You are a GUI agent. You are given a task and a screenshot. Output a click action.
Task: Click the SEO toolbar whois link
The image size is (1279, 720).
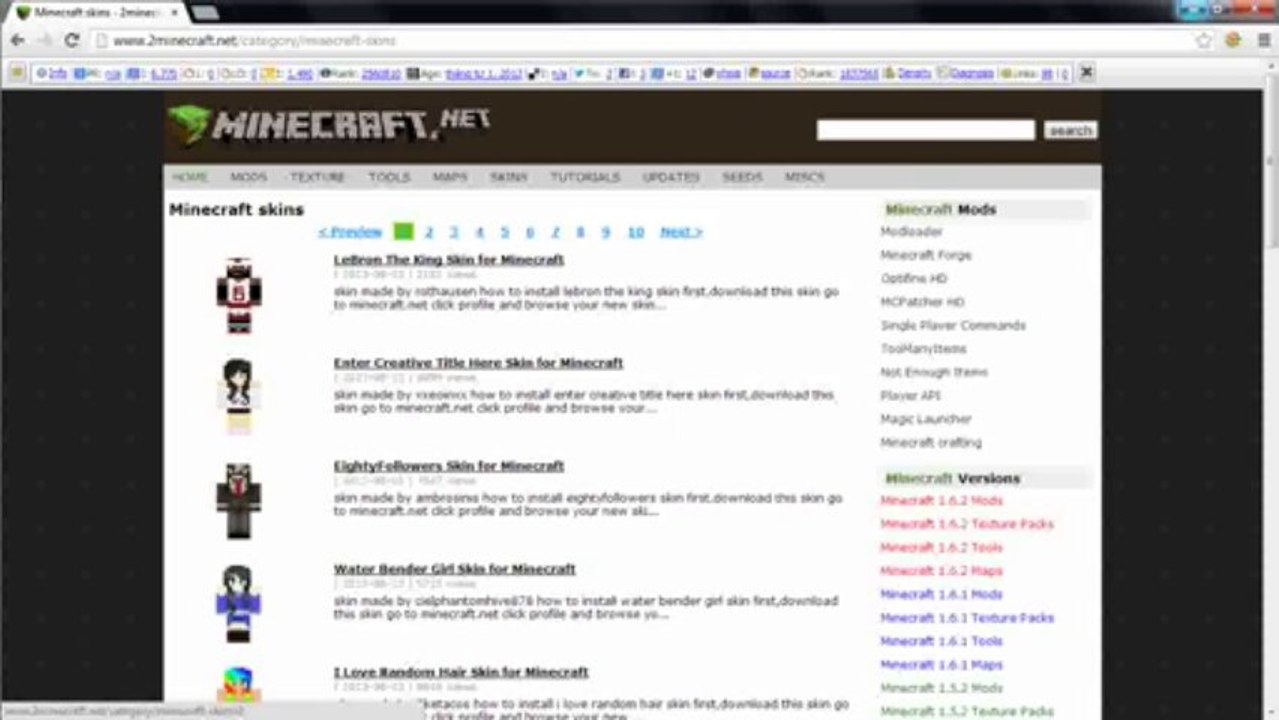[x=728, y=73]
